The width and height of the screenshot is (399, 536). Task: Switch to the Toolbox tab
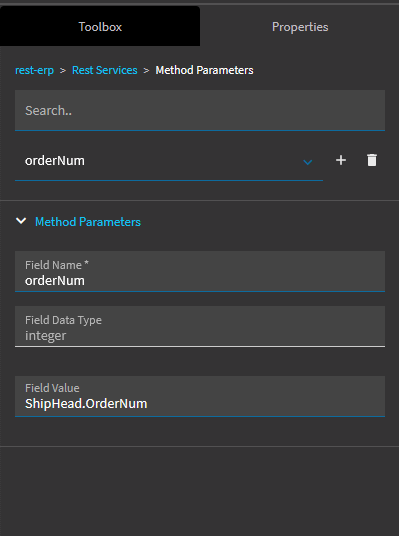(100, 26)
